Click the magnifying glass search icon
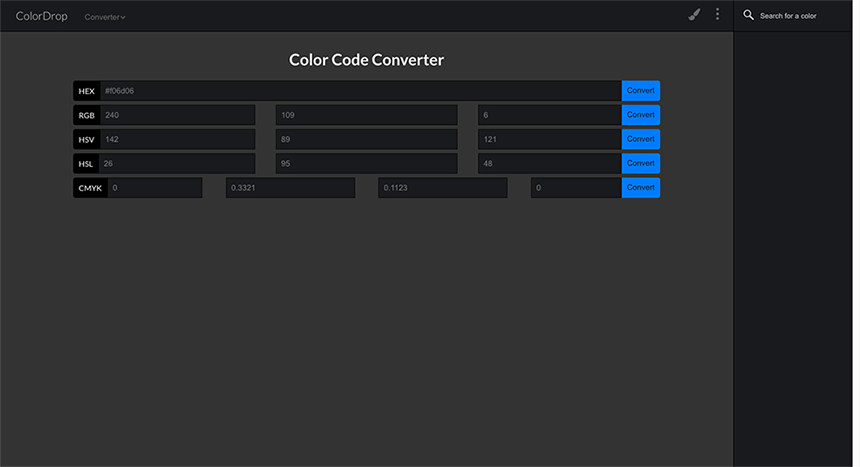 point(748,15)
